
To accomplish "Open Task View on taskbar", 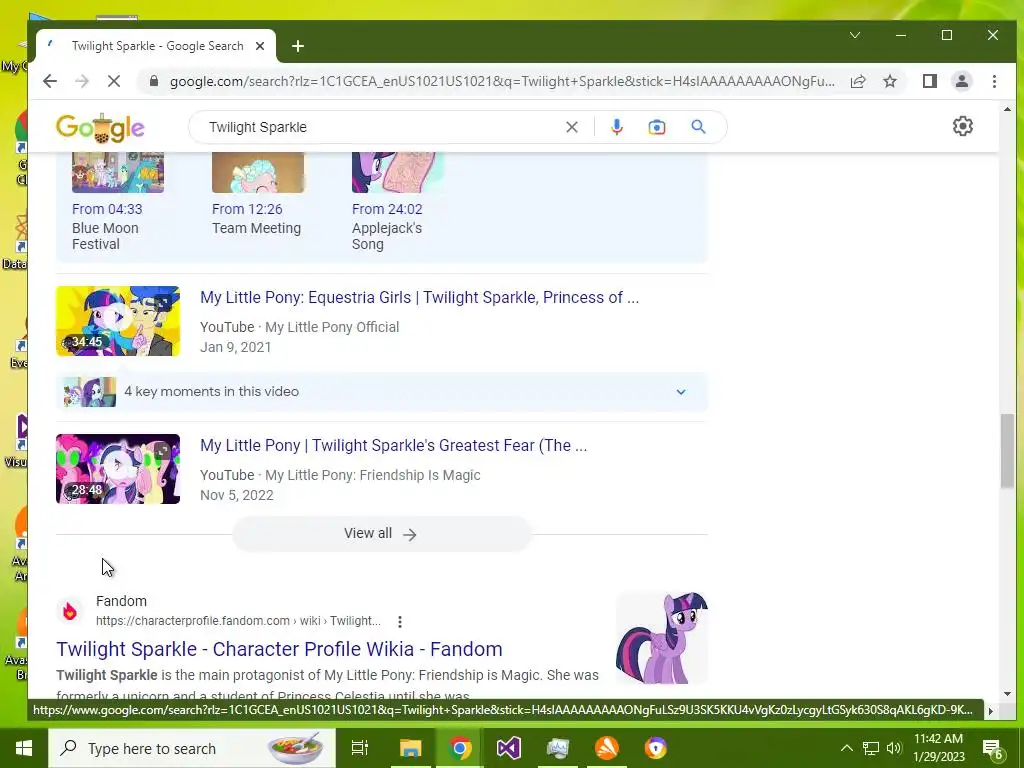I will tap(360, 748).
